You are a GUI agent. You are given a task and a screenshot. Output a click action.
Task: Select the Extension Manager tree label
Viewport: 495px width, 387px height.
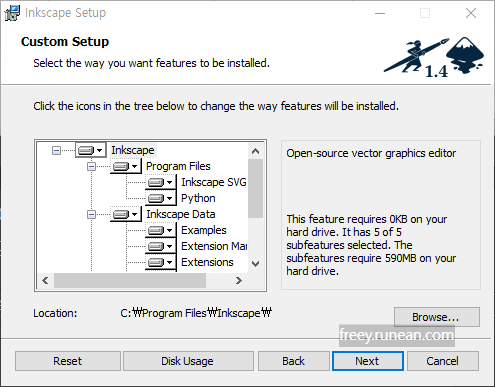pos(214,246)
